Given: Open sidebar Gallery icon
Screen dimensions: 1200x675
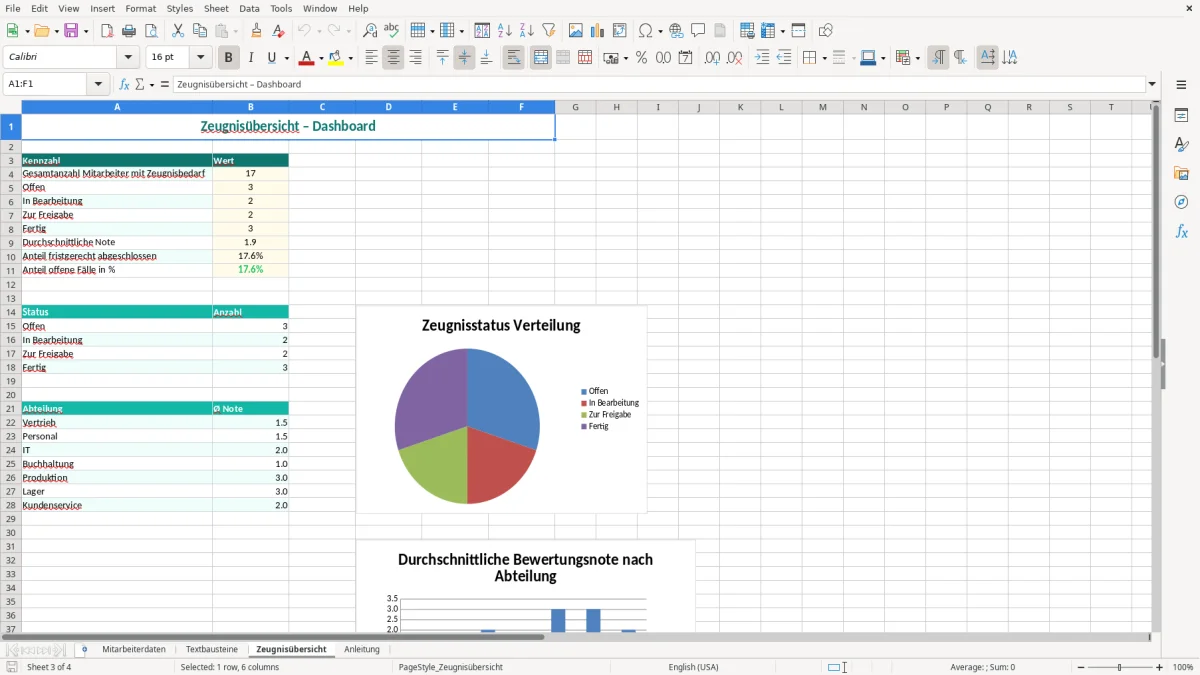Looking at the screenshot, I should [1181, 173].
